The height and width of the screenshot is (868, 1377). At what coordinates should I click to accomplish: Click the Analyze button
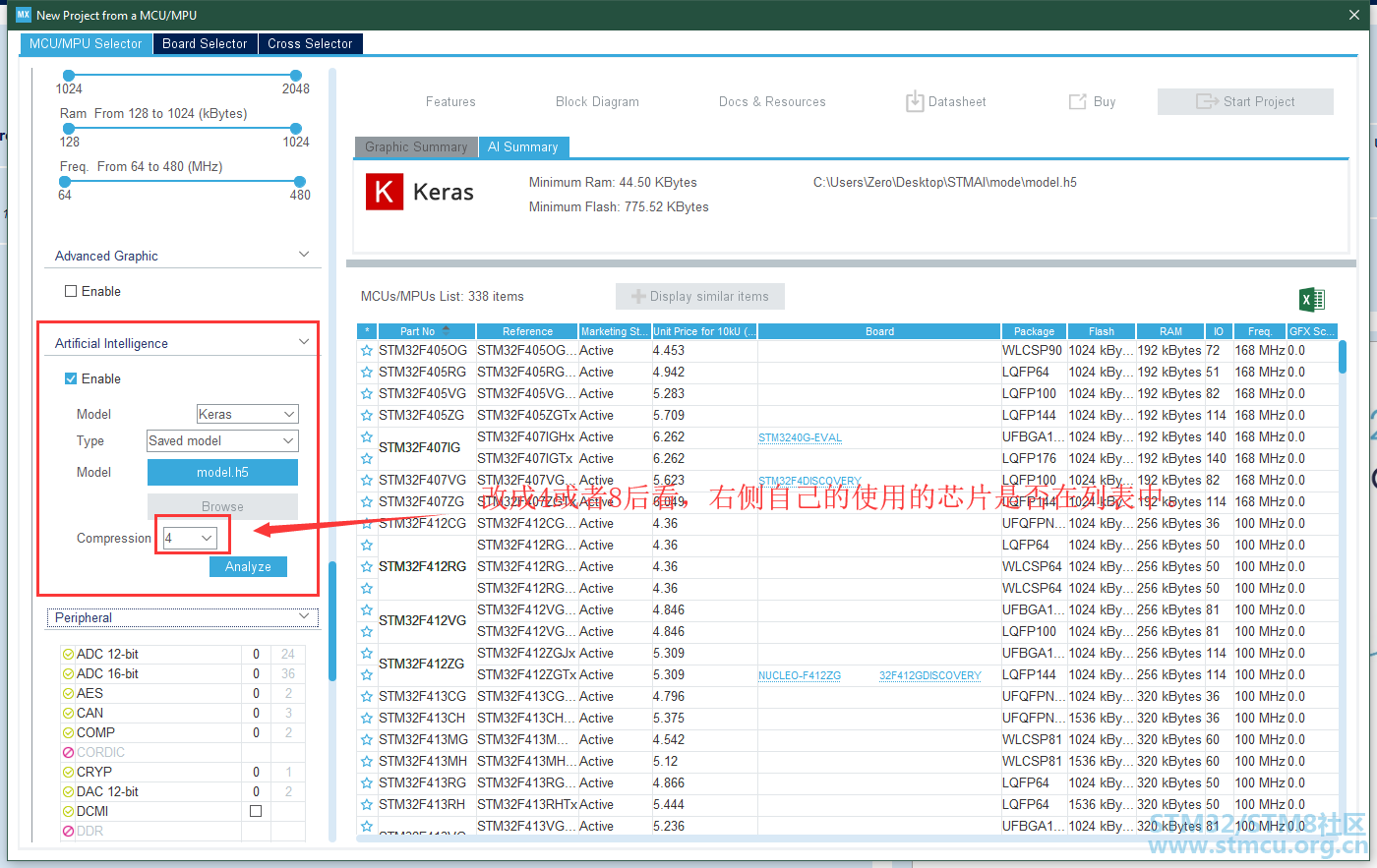[x=248, y=567]
